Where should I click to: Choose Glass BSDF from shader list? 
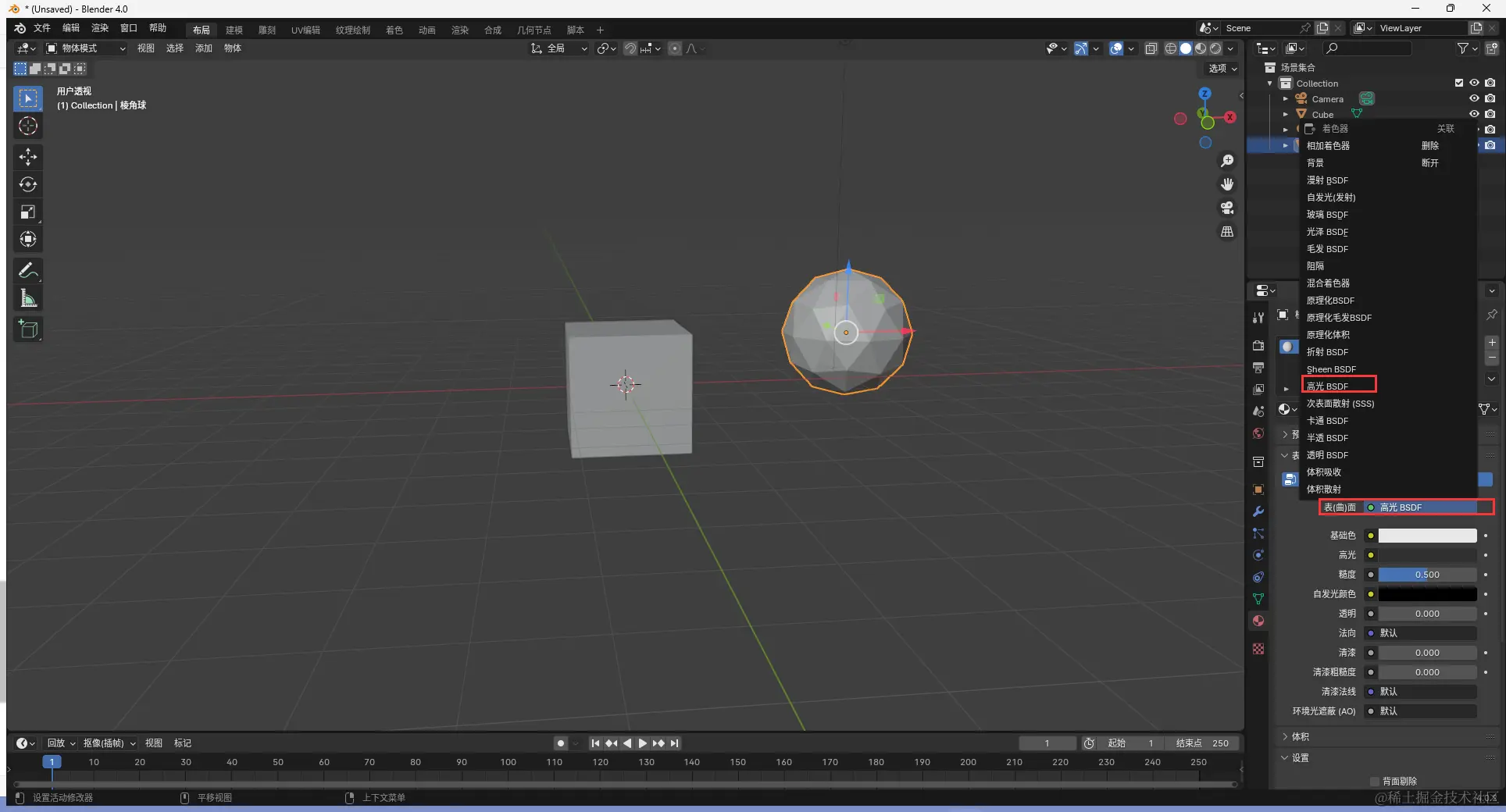[x=1327, y=215]
